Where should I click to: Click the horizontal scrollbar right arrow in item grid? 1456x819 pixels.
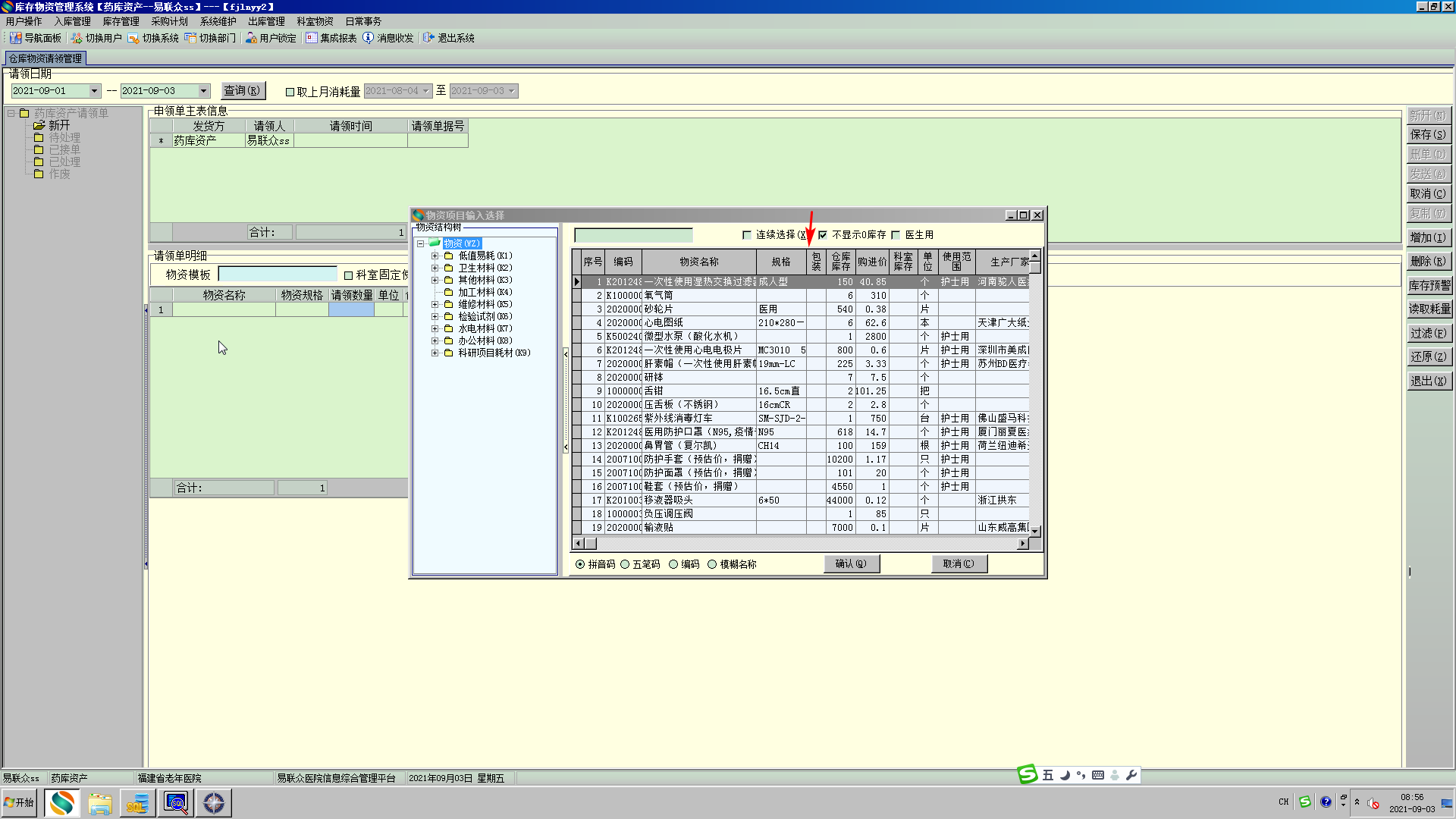tap(1022, 543)
